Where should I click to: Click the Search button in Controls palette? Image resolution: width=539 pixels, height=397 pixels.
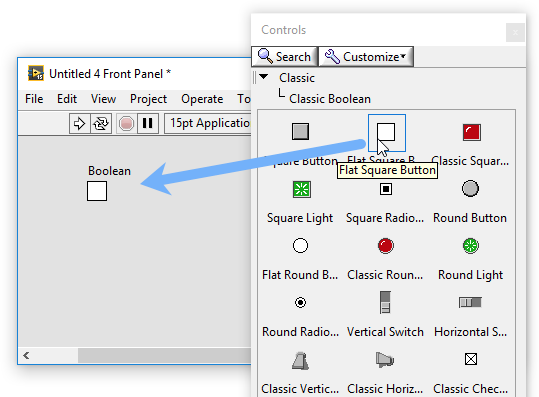285,56
